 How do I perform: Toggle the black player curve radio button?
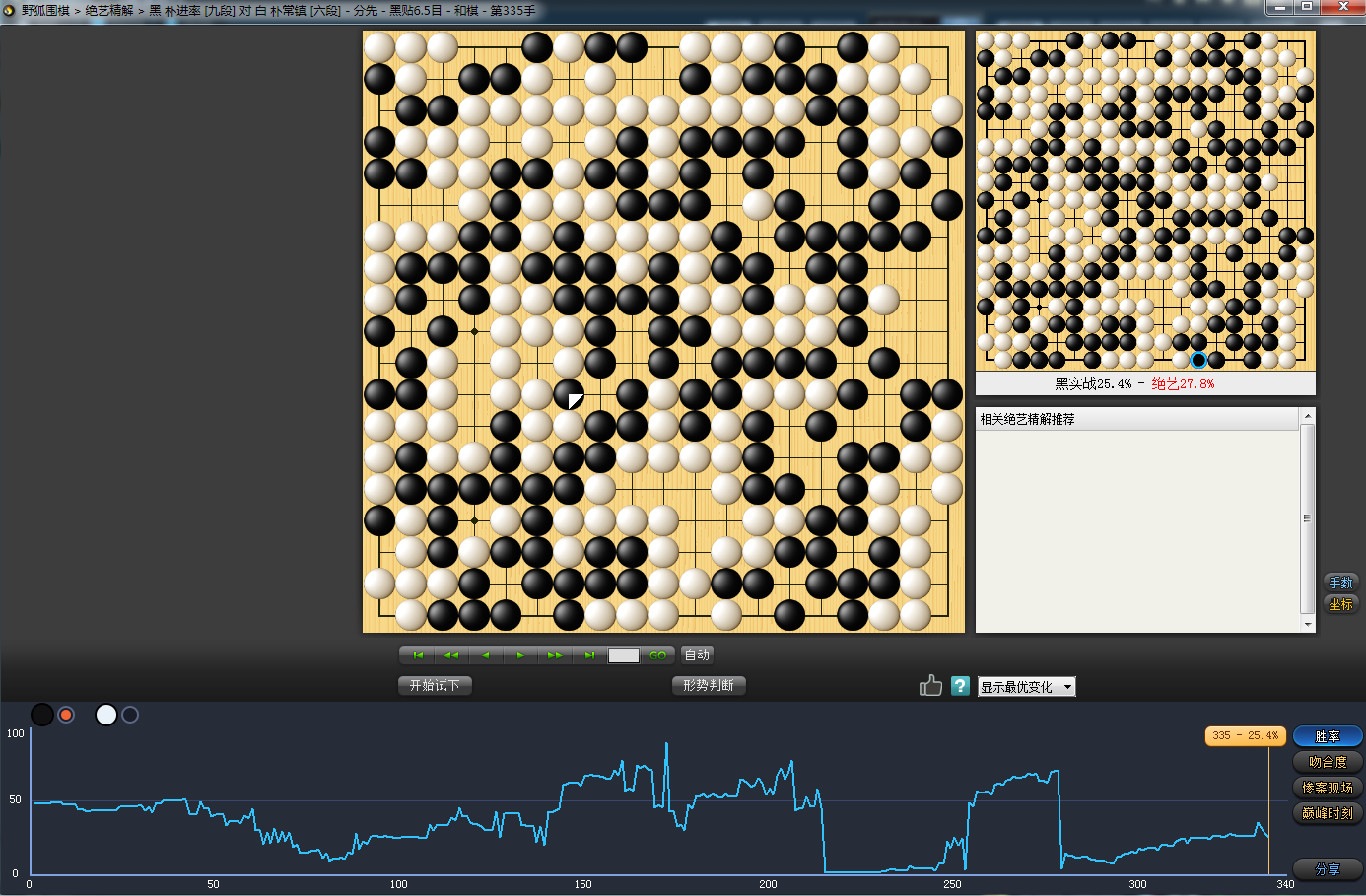click(x=66, y=715)
